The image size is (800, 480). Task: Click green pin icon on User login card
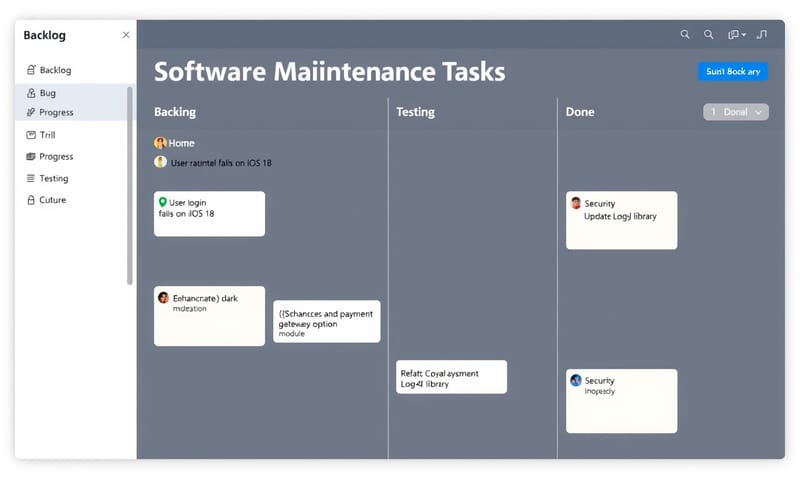163,202
